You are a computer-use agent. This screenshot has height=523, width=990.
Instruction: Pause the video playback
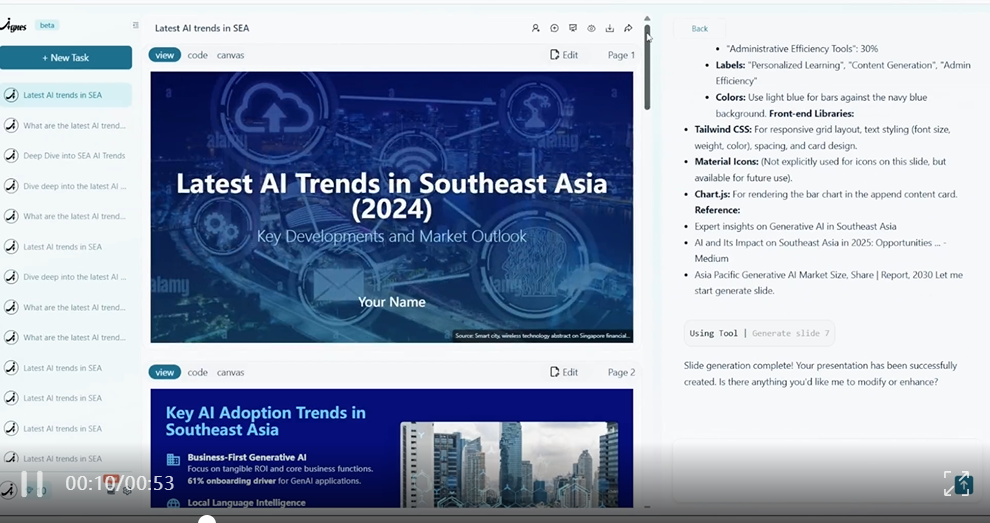(32, 484)
